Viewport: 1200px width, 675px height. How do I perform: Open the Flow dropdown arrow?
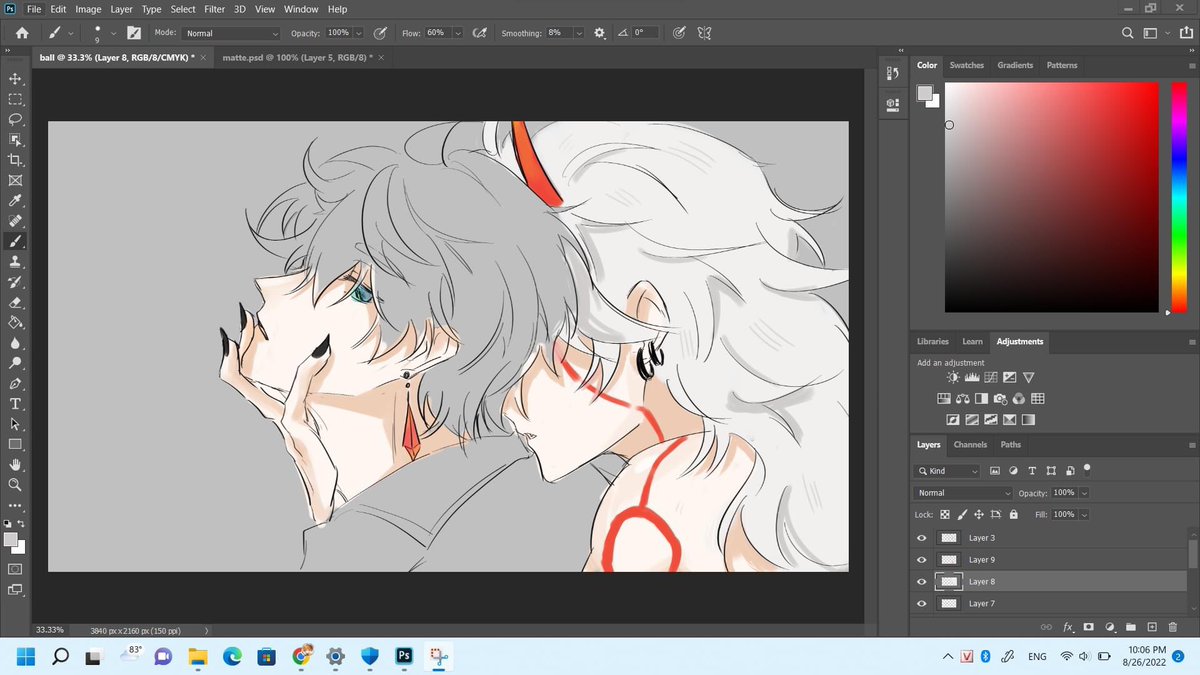[458, 33]
